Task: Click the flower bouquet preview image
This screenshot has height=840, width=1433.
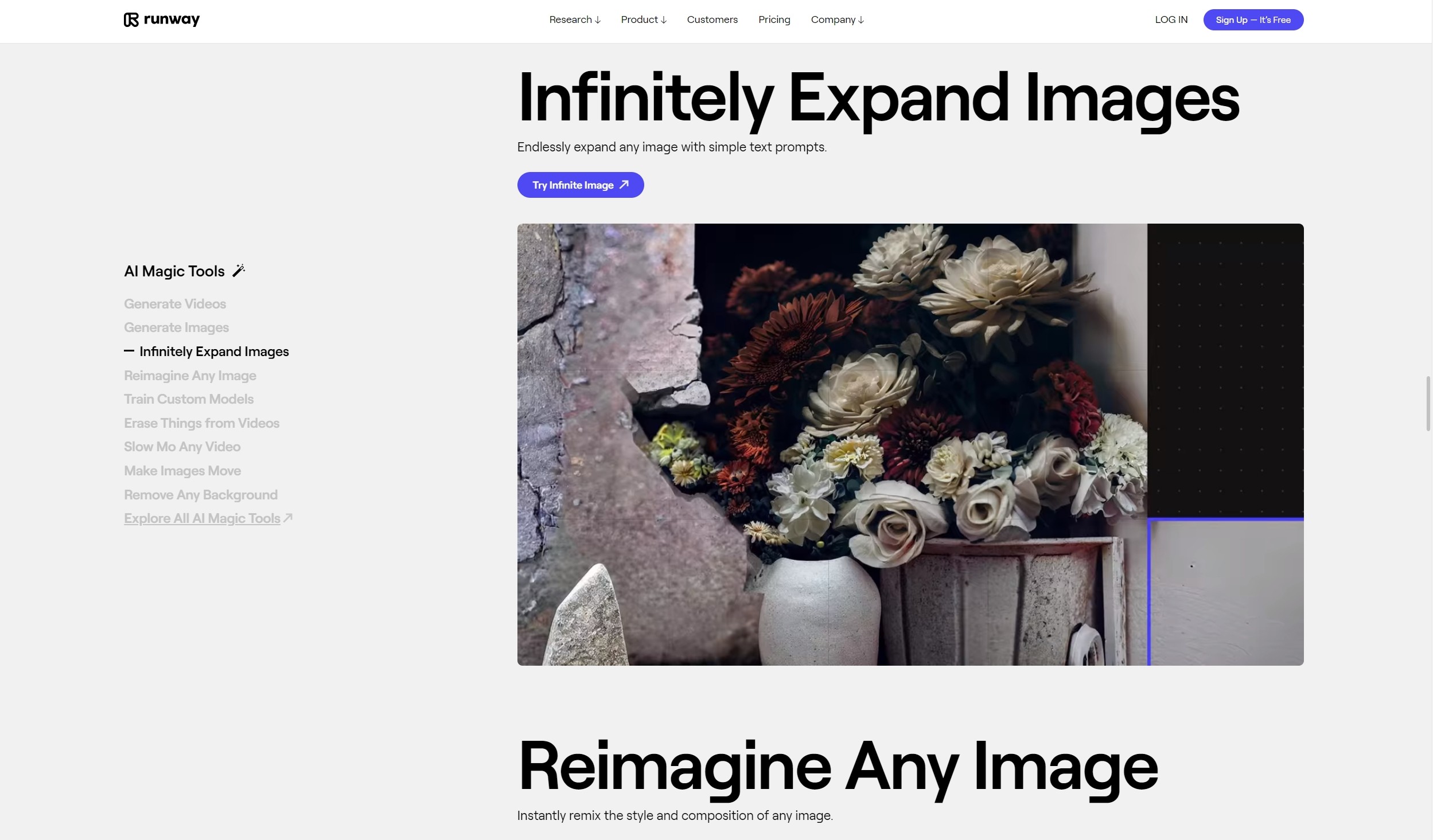Action: click(910, 444)
